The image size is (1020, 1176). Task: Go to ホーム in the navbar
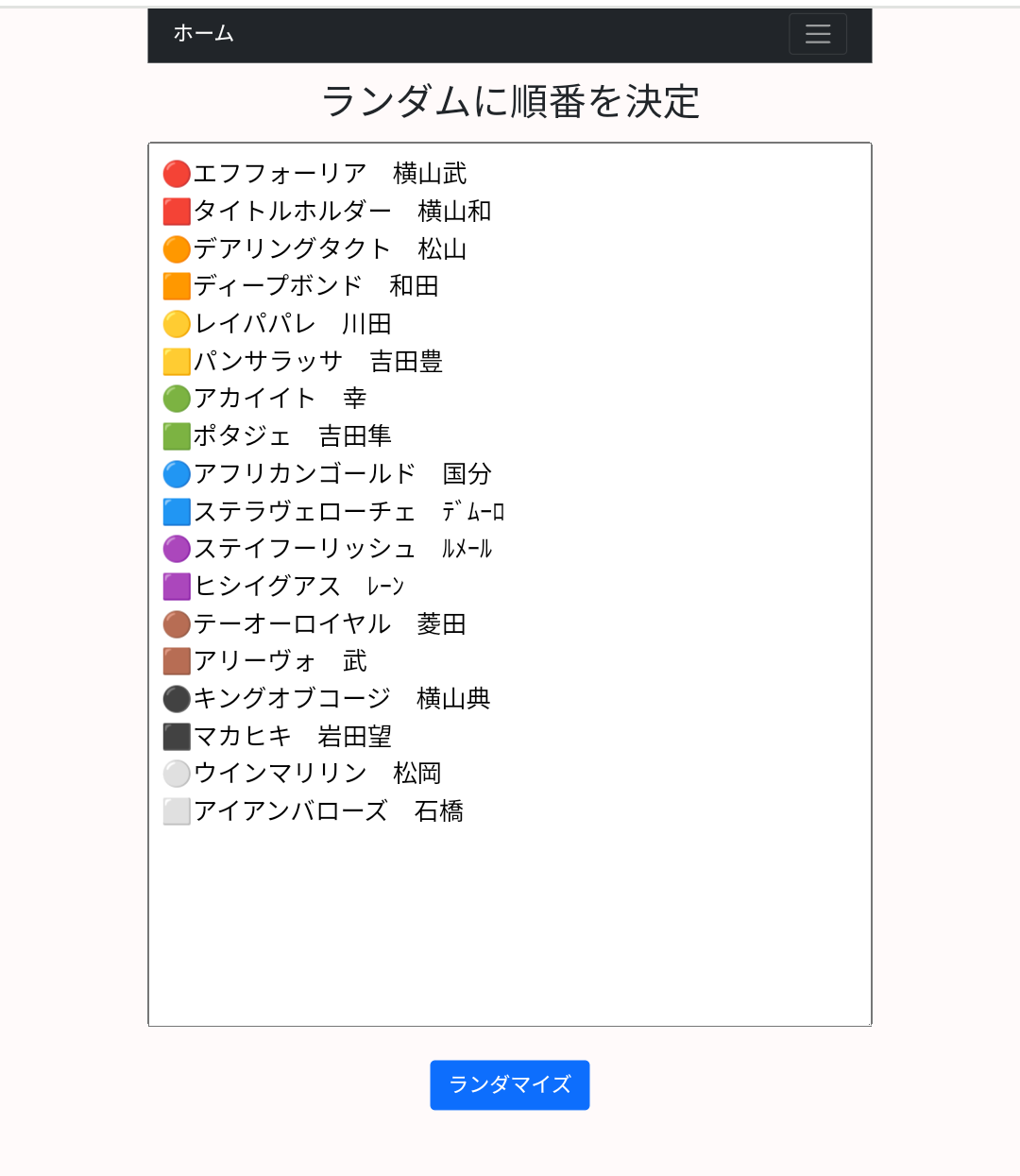[203, 33]
